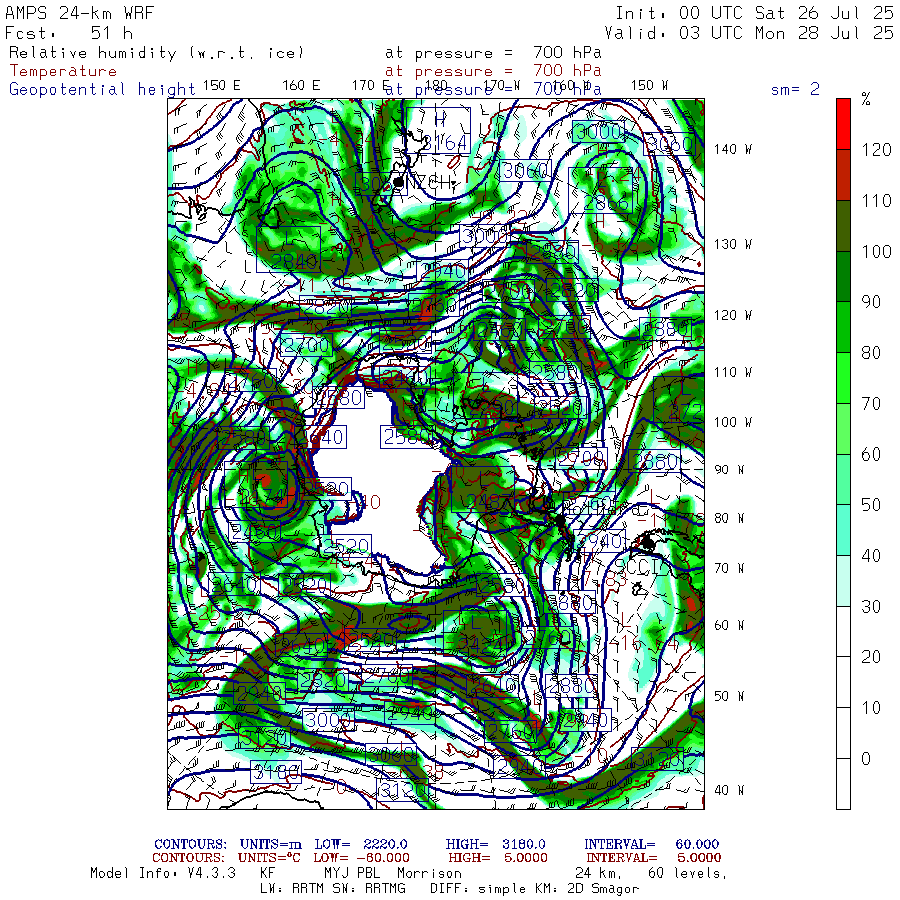The height and width of the screenshot is (900, 900).
Task: Click the '30' colorbar tick label
Action: [871, 606]
